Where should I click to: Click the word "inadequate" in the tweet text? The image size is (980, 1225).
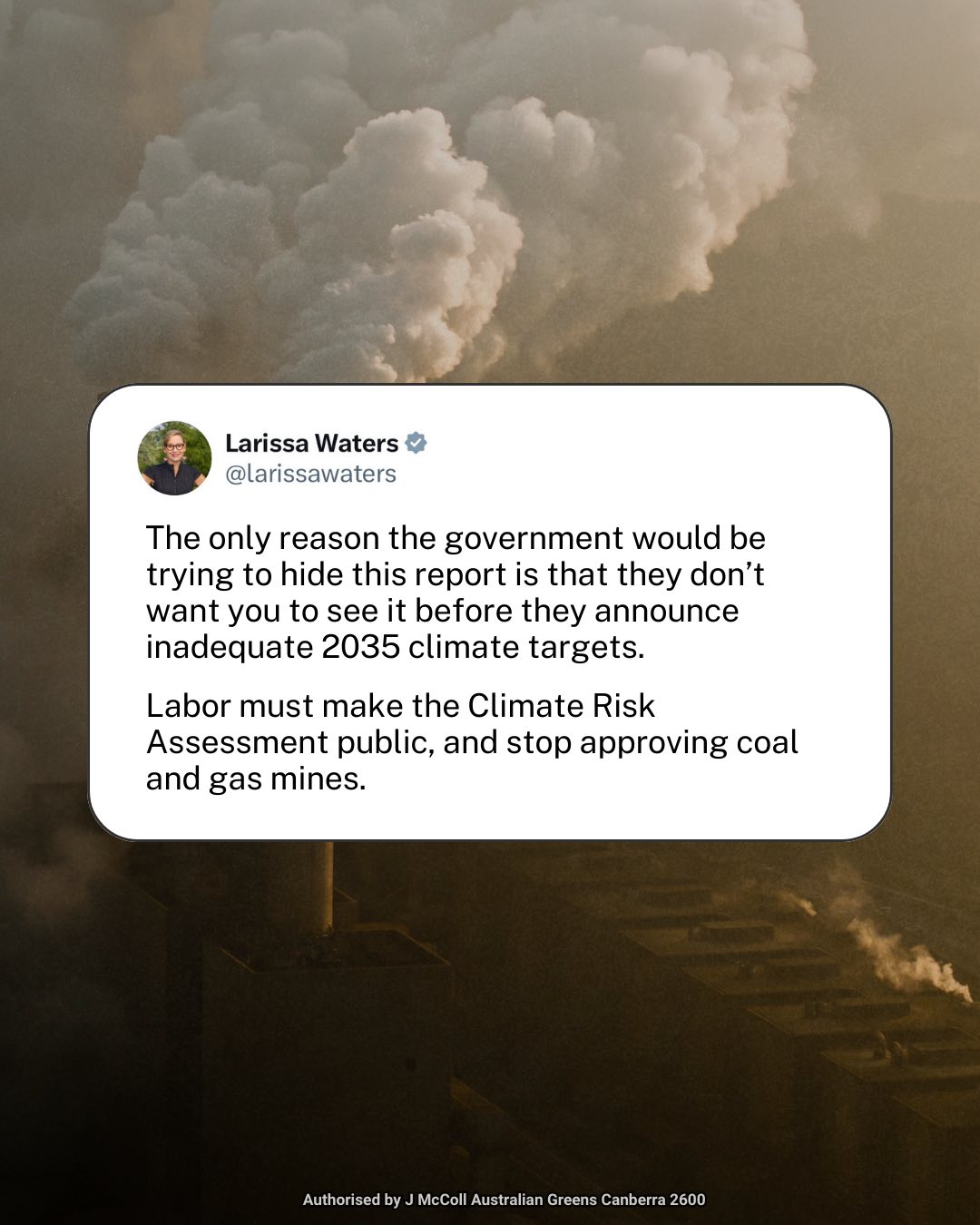[230, 648]
